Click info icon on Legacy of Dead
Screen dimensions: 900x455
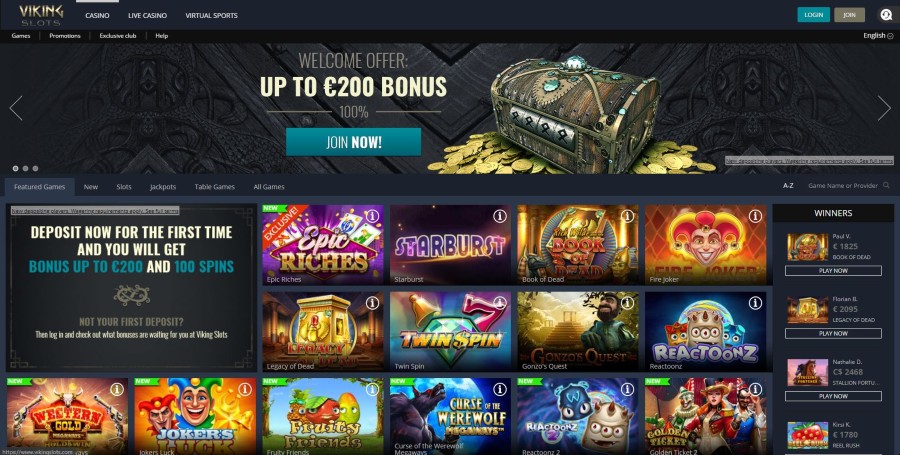coord(373,303)
